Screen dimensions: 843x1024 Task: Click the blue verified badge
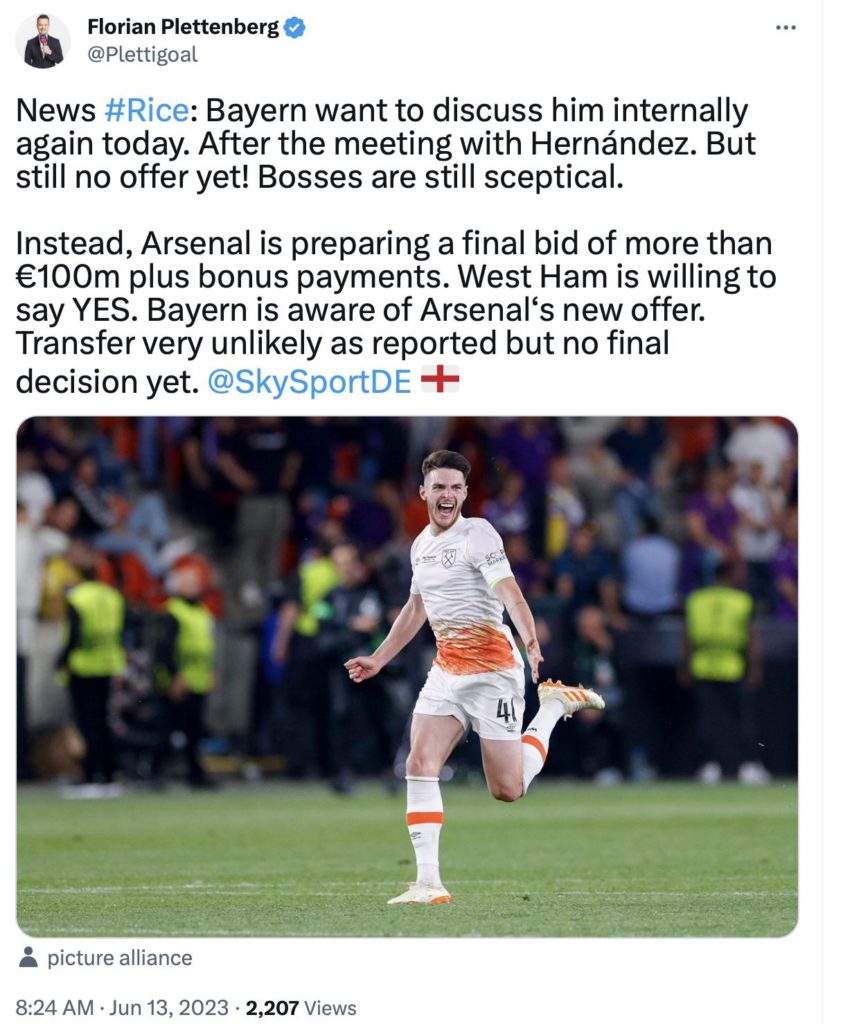click(x=294, y=28)
